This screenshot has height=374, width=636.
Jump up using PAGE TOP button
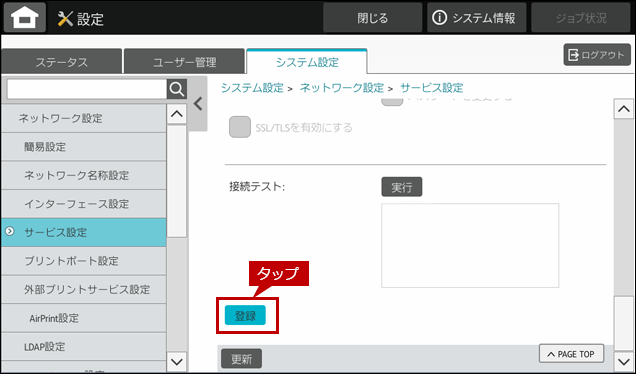click(x=571, y=354)
